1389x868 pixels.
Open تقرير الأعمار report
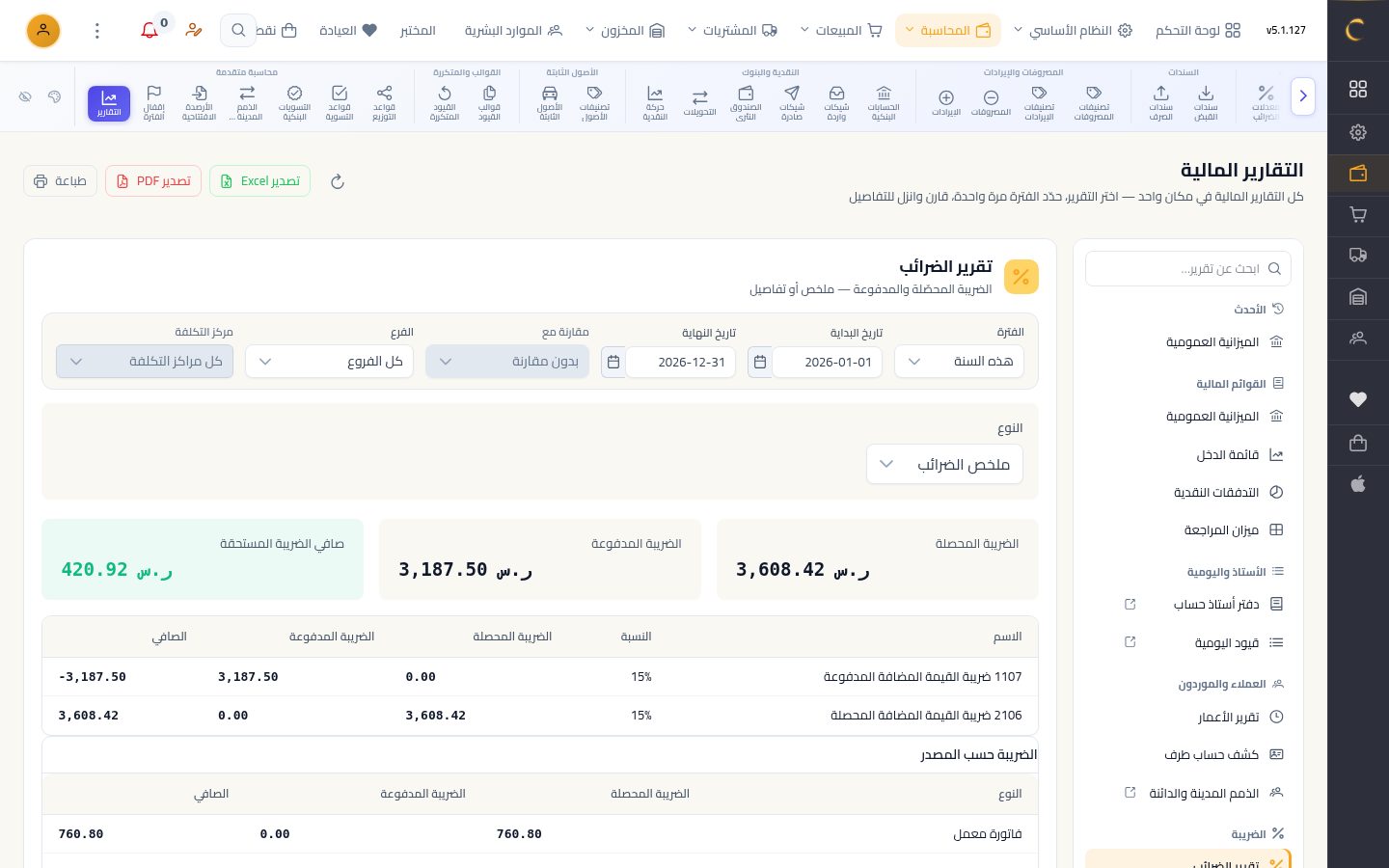pyautogui.click(x=1188, y=718)
